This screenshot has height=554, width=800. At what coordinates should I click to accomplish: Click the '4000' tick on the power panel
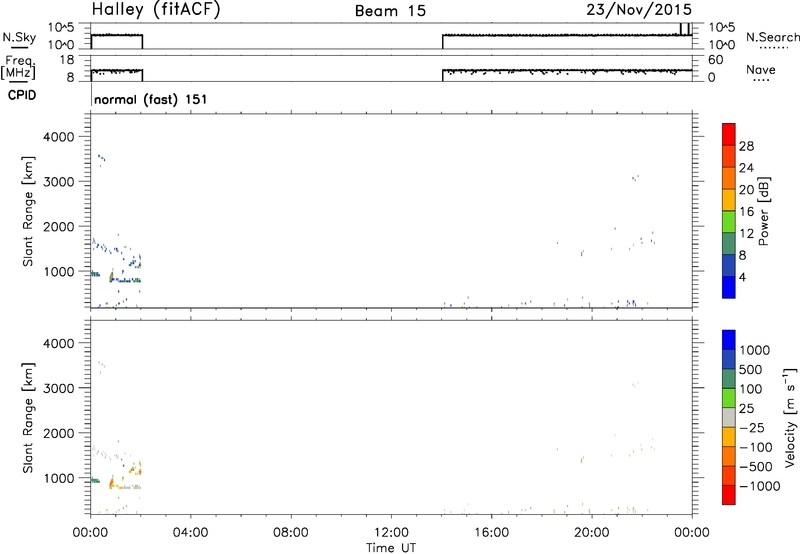tap(59, 137)
